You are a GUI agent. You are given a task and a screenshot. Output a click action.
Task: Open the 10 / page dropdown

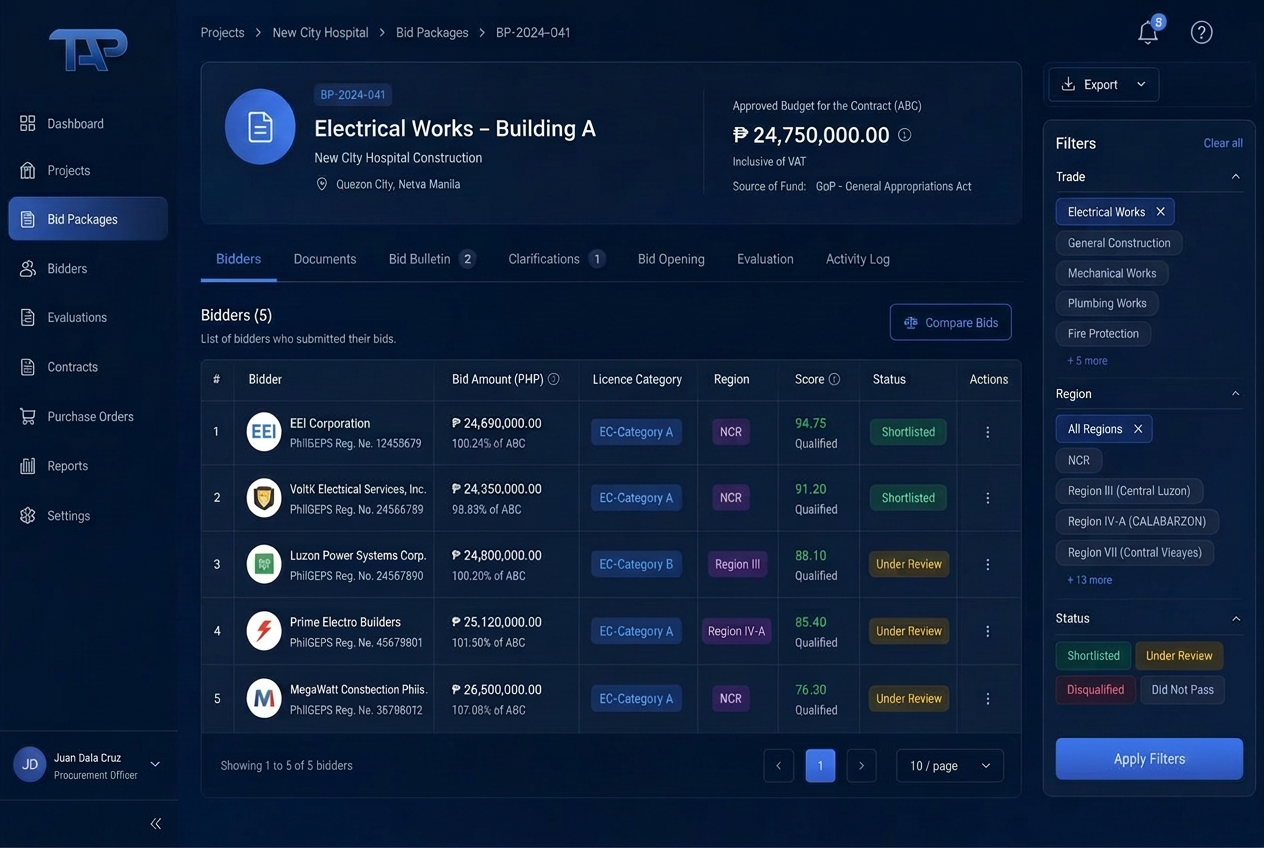coord(950,766)
